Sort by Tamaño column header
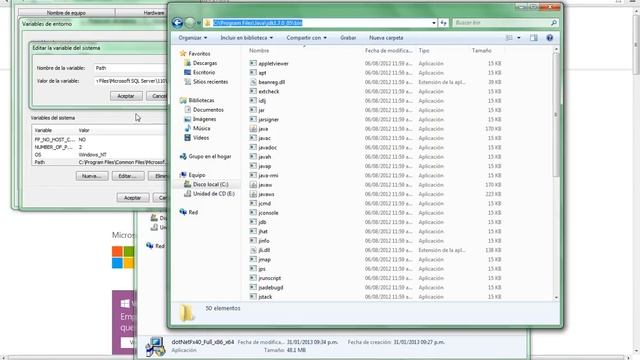The width and height of the screenshot is (640, 360). click(482, 51)
